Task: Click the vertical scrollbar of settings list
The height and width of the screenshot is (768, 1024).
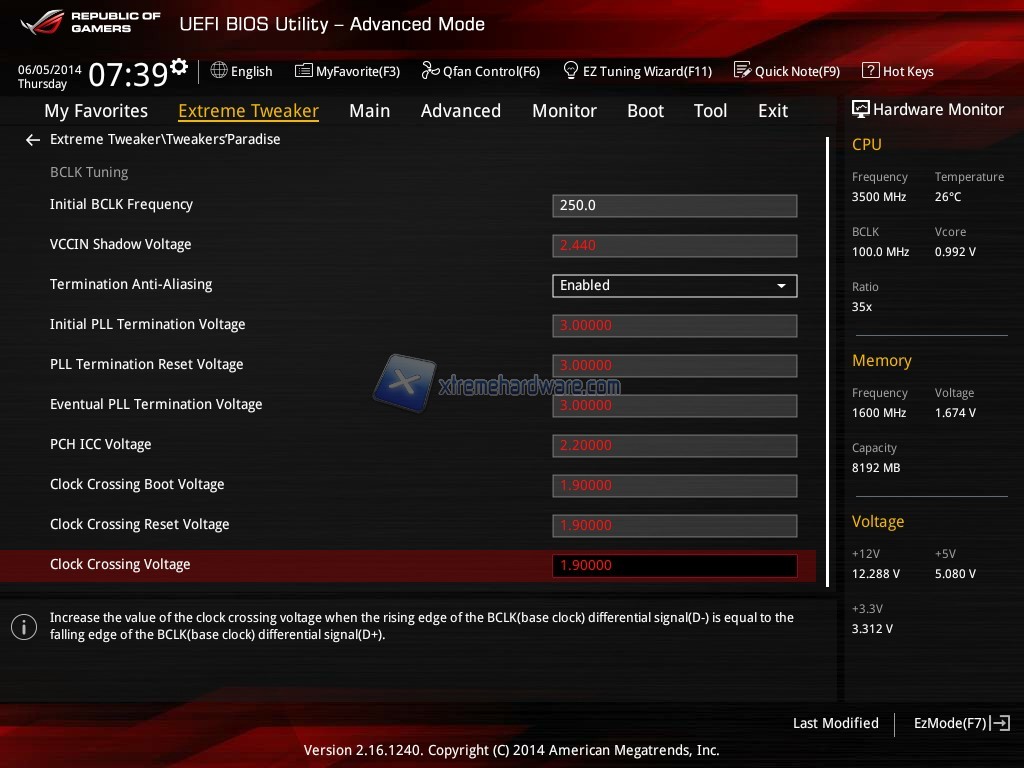Action: [827, 360]
